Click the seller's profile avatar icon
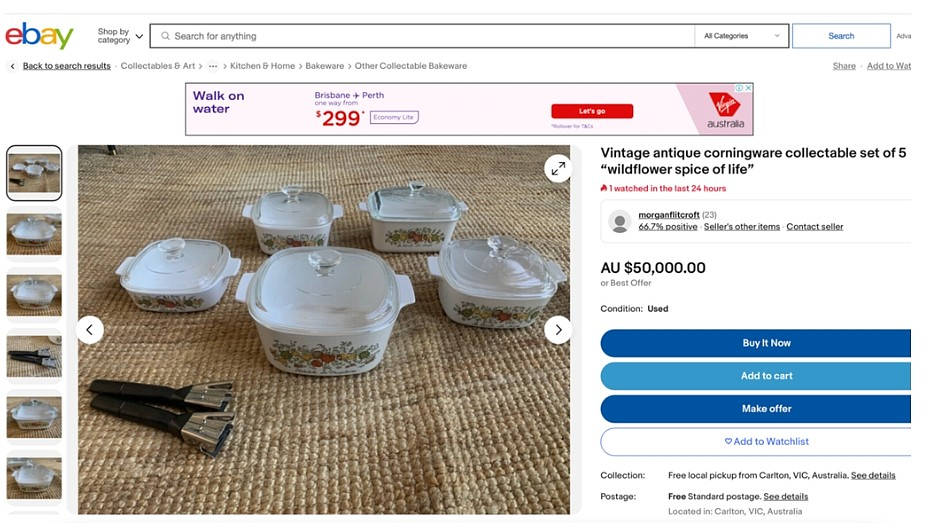The image size is (928, 523). pos(620,221)
